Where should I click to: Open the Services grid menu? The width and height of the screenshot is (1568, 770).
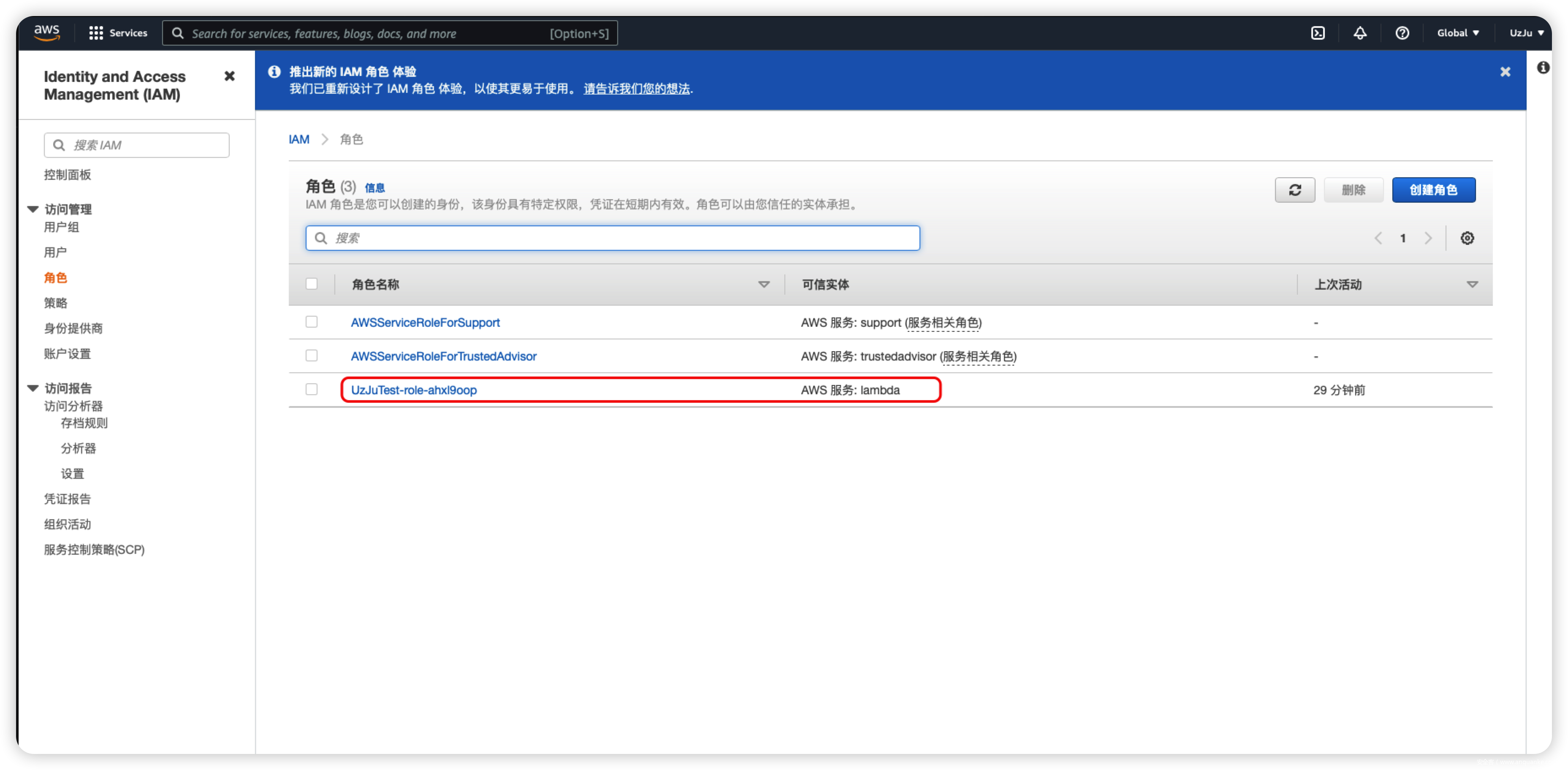[118, 33]
